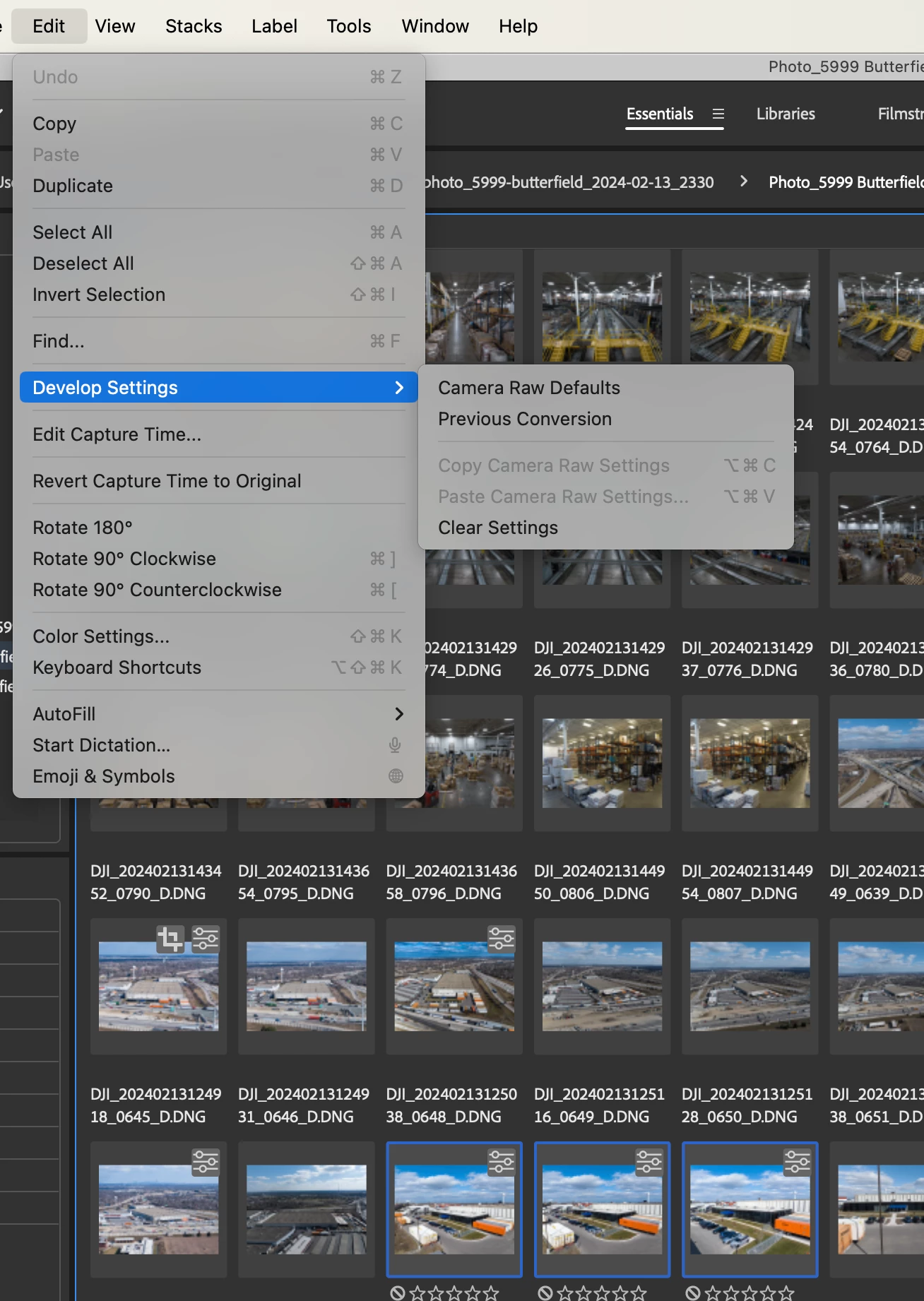Click the Develop Settings submenu chevron
Screen dimensions: 924x1301
[x=399, y=388]
